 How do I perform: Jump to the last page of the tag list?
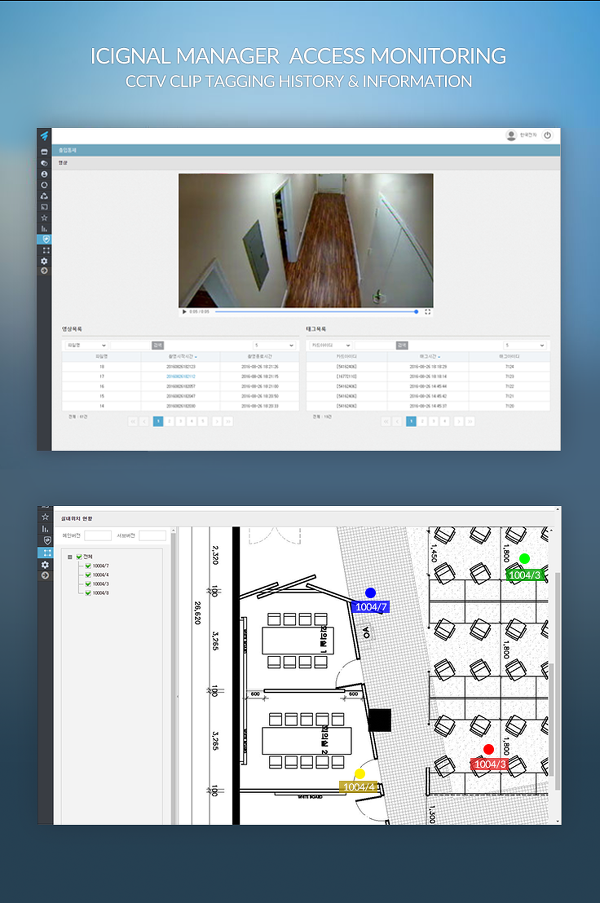point(470,422)
